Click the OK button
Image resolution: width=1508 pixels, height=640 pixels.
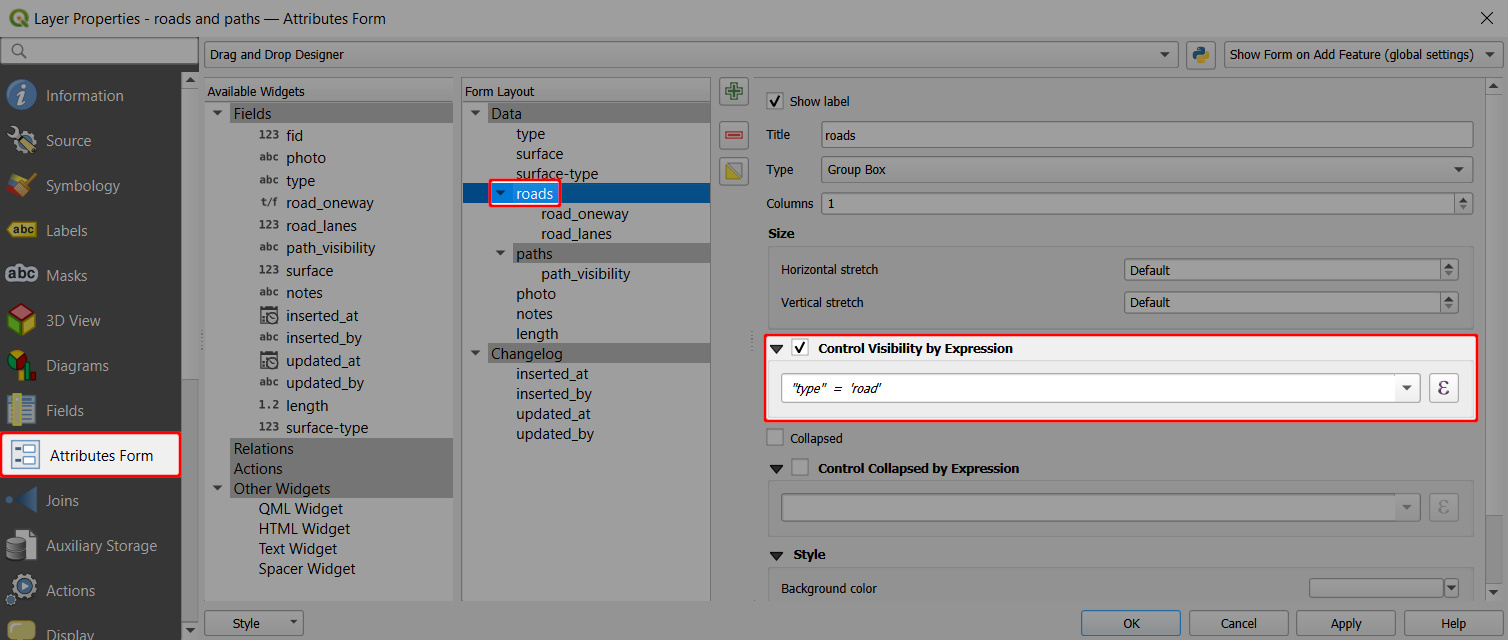pos(1131,623)
